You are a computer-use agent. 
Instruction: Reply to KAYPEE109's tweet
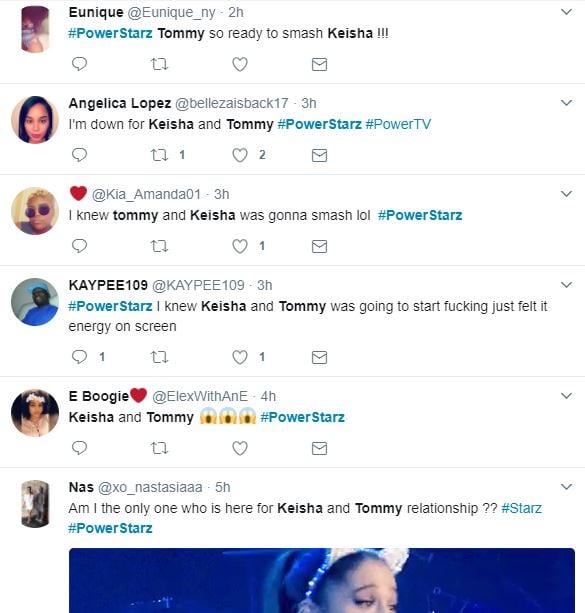pyautogui.click(x=79, y=357)
